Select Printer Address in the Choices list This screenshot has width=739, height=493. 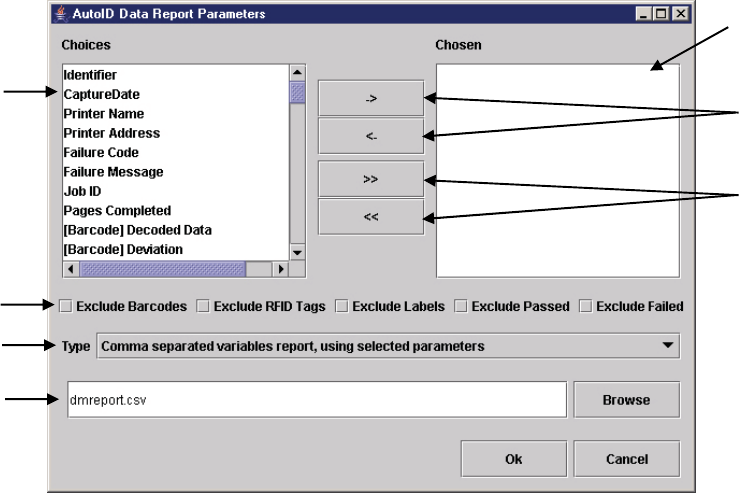pos(175,133)
